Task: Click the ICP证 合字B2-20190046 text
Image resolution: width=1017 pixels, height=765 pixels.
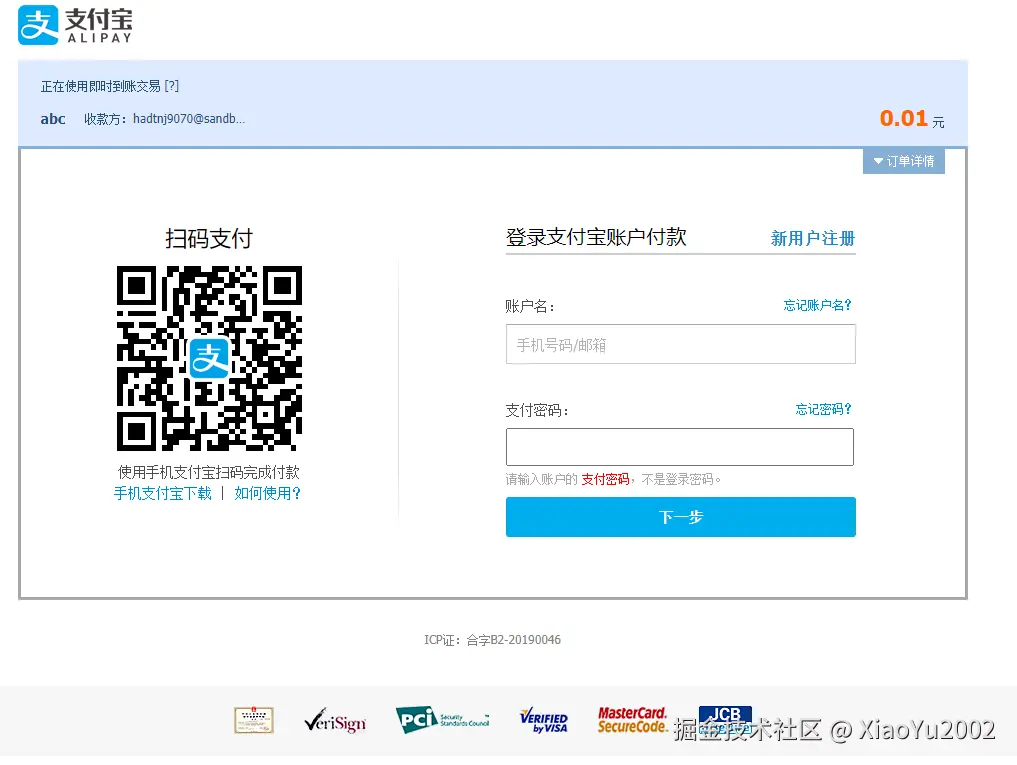Action: (492, 640)
